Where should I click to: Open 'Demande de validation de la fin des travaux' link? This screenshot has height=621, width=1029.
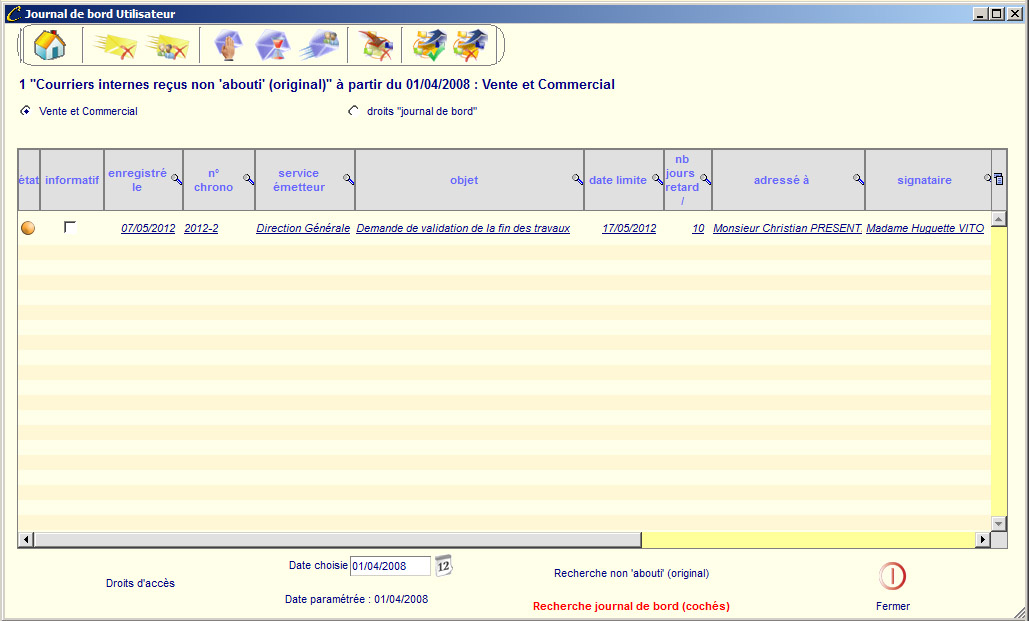coord(463,228)
